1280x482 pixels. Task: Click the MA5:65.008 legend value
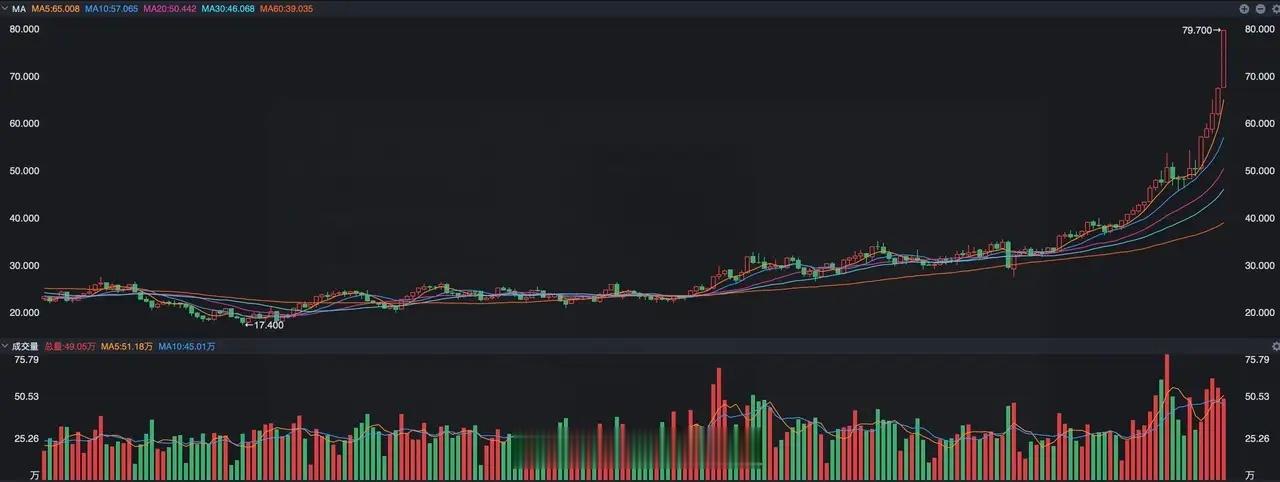[56, 8]
